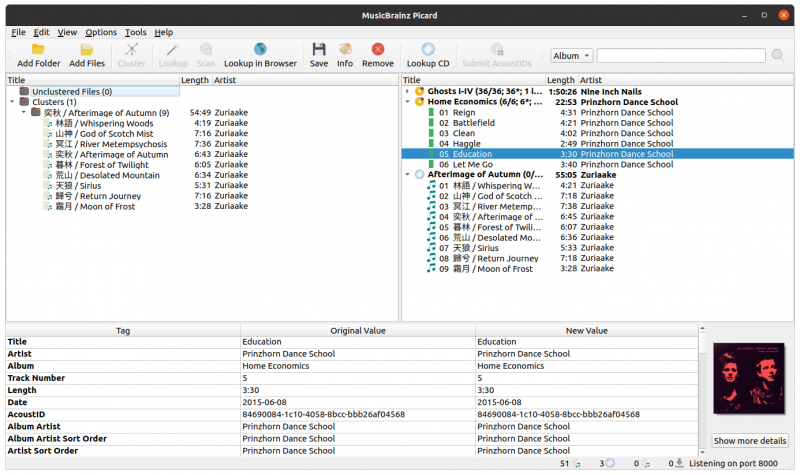
Task: Click the Add Folder toolbar icon
Action: click(x=38, y=49)
